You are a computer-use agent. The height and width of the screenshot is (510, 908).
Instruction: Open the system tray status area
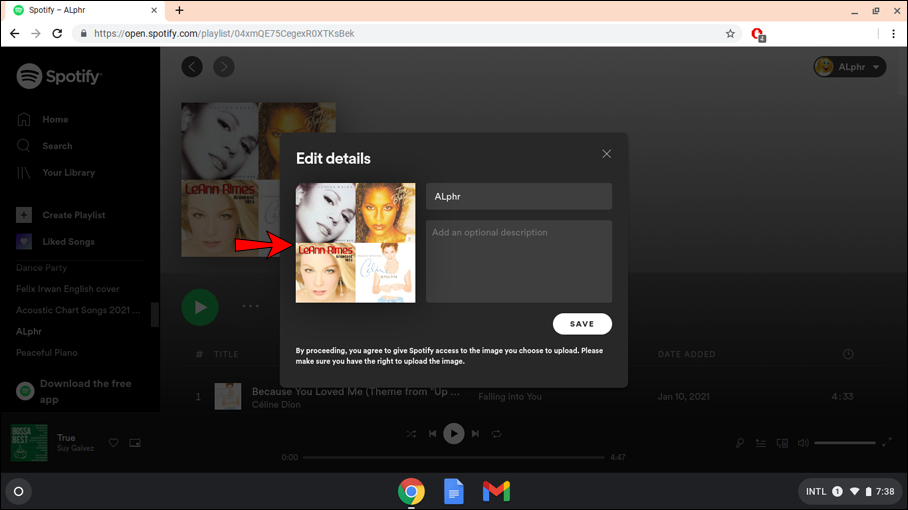[x=850, y=491]
